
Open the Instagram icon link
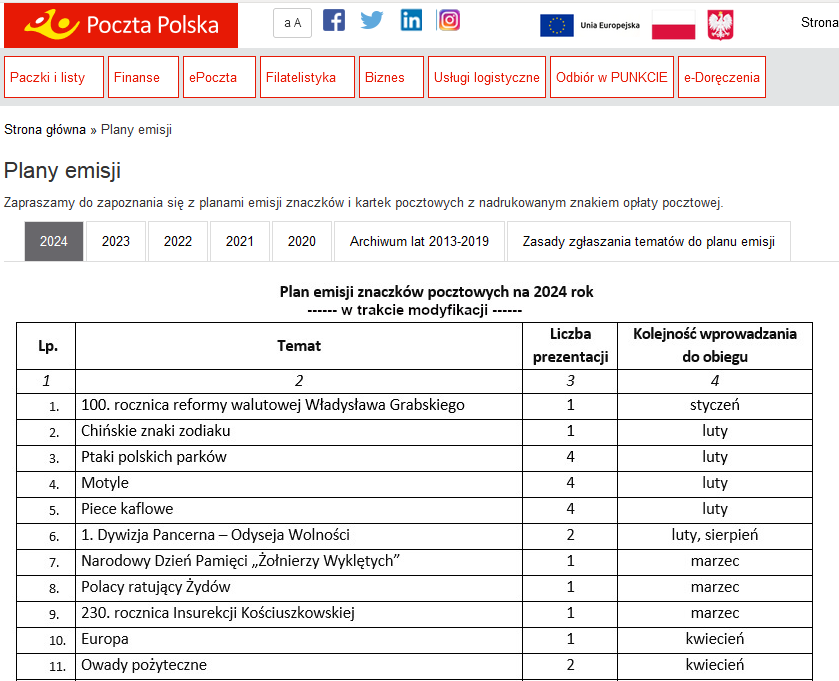[449, 21]
